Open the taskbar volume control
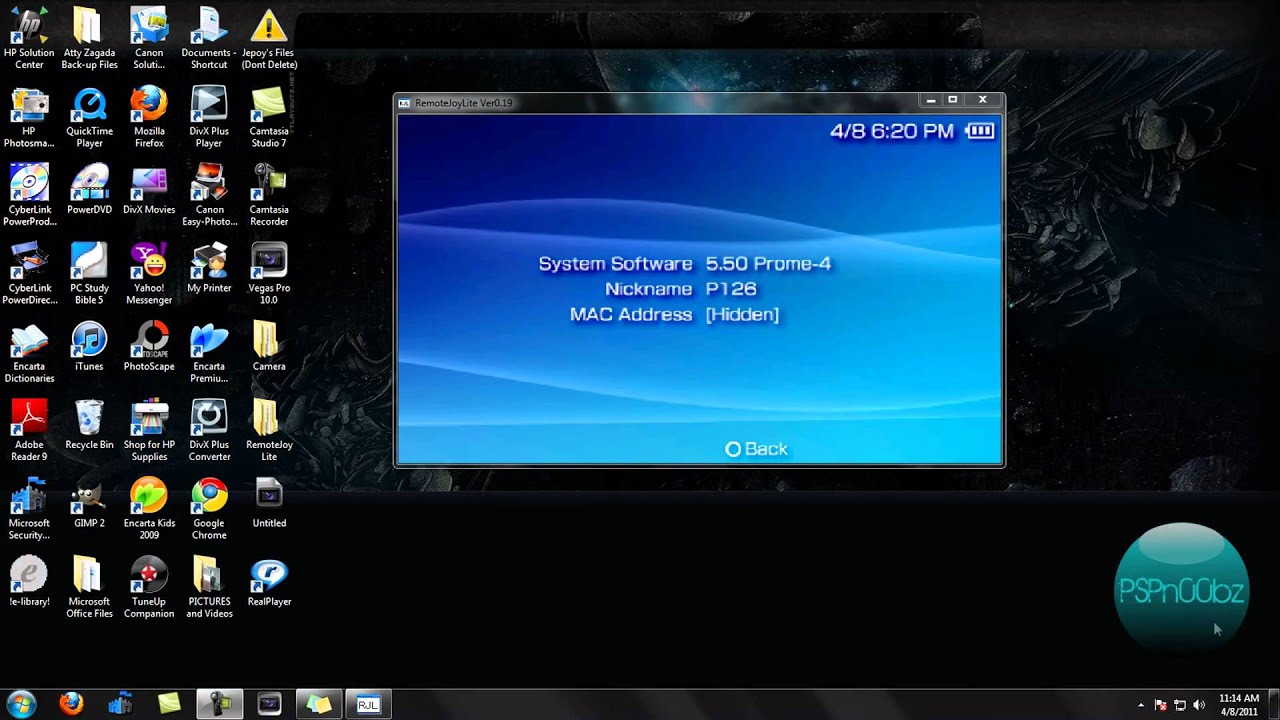This screenshot has height=720, width=1280. click(1198, 705)
